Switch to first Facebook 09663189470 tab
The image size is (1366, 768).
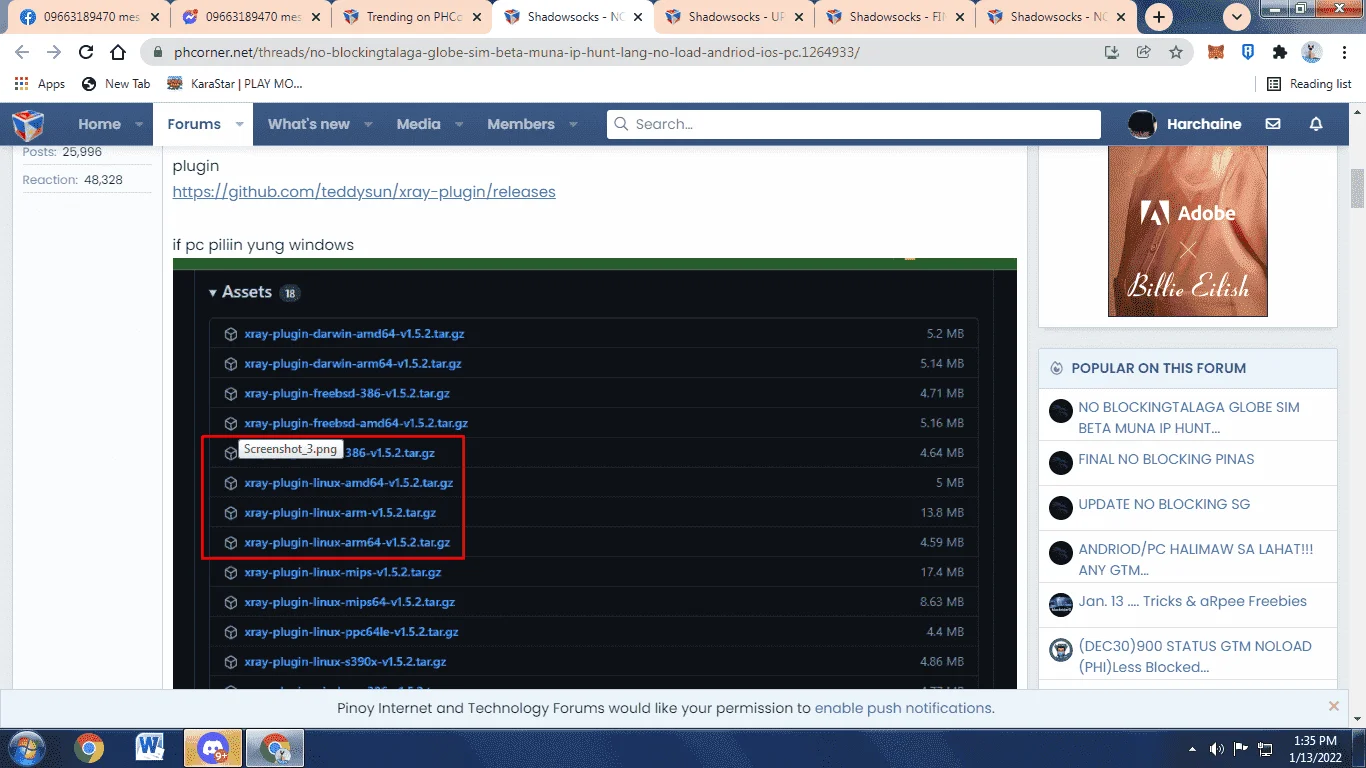89,17
